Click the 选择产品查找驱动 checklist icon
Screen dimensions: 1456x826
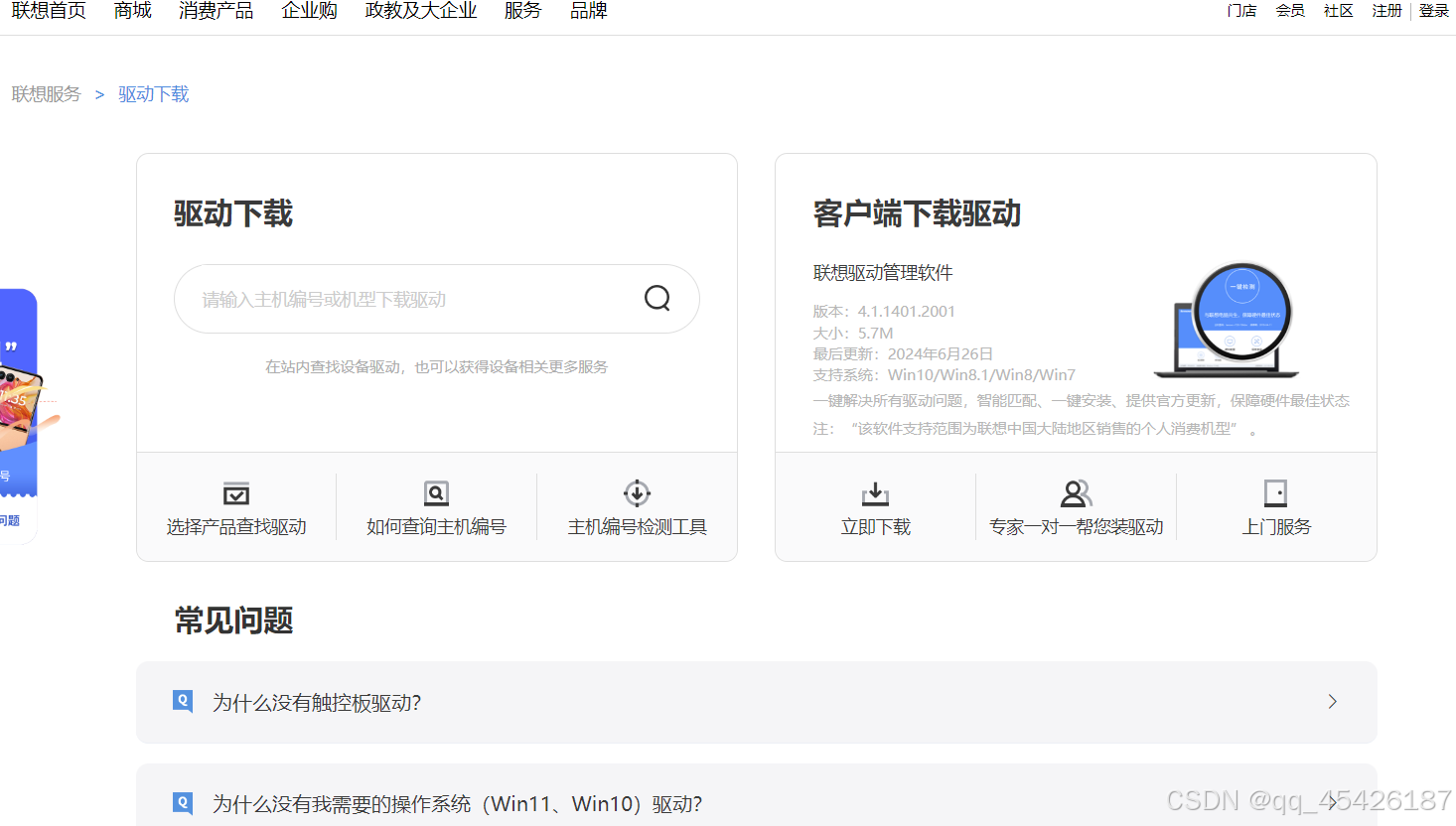point(236,493)
